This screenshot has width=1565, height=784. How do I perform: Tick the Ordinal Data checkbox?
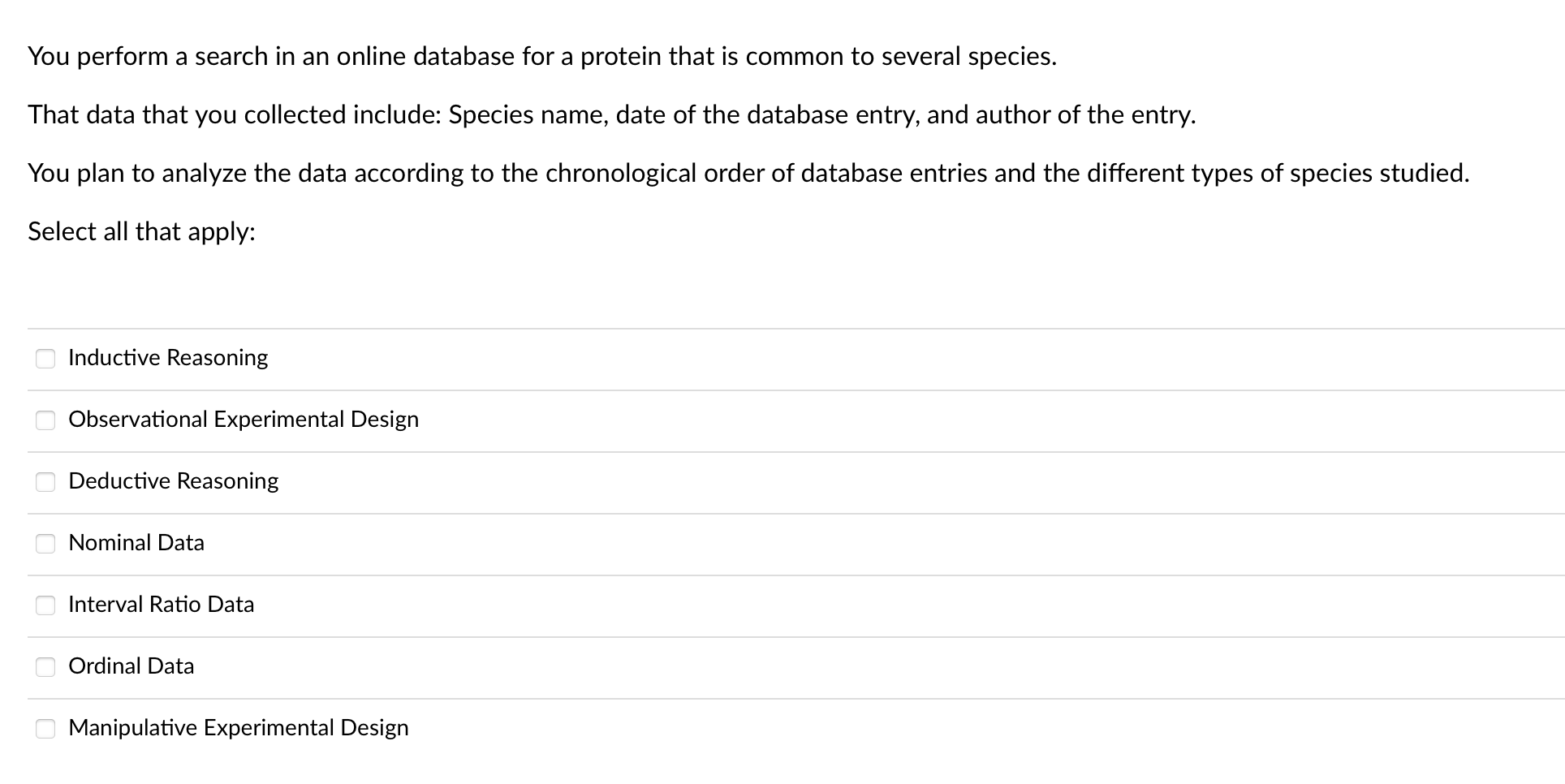coord(45,667)
